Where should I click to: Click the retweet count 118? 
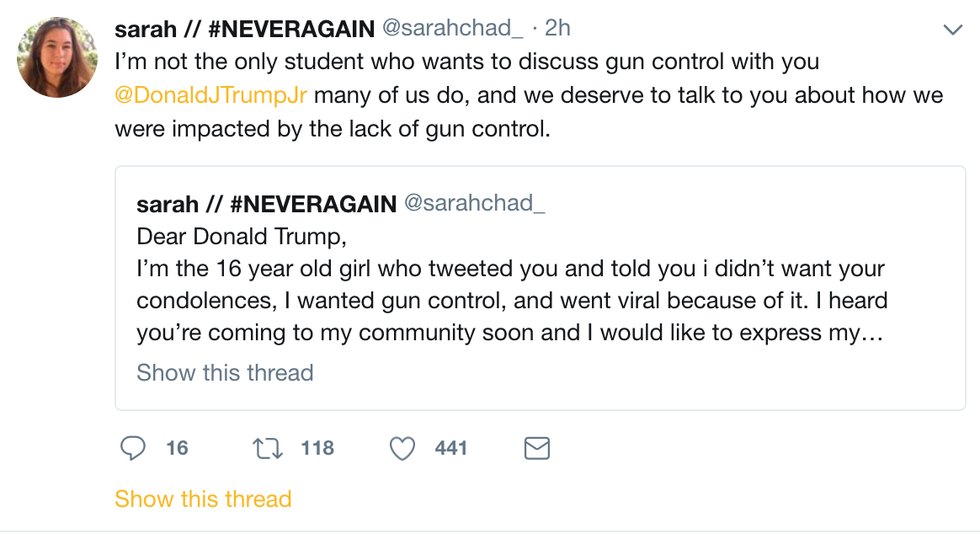coord(317,448)
